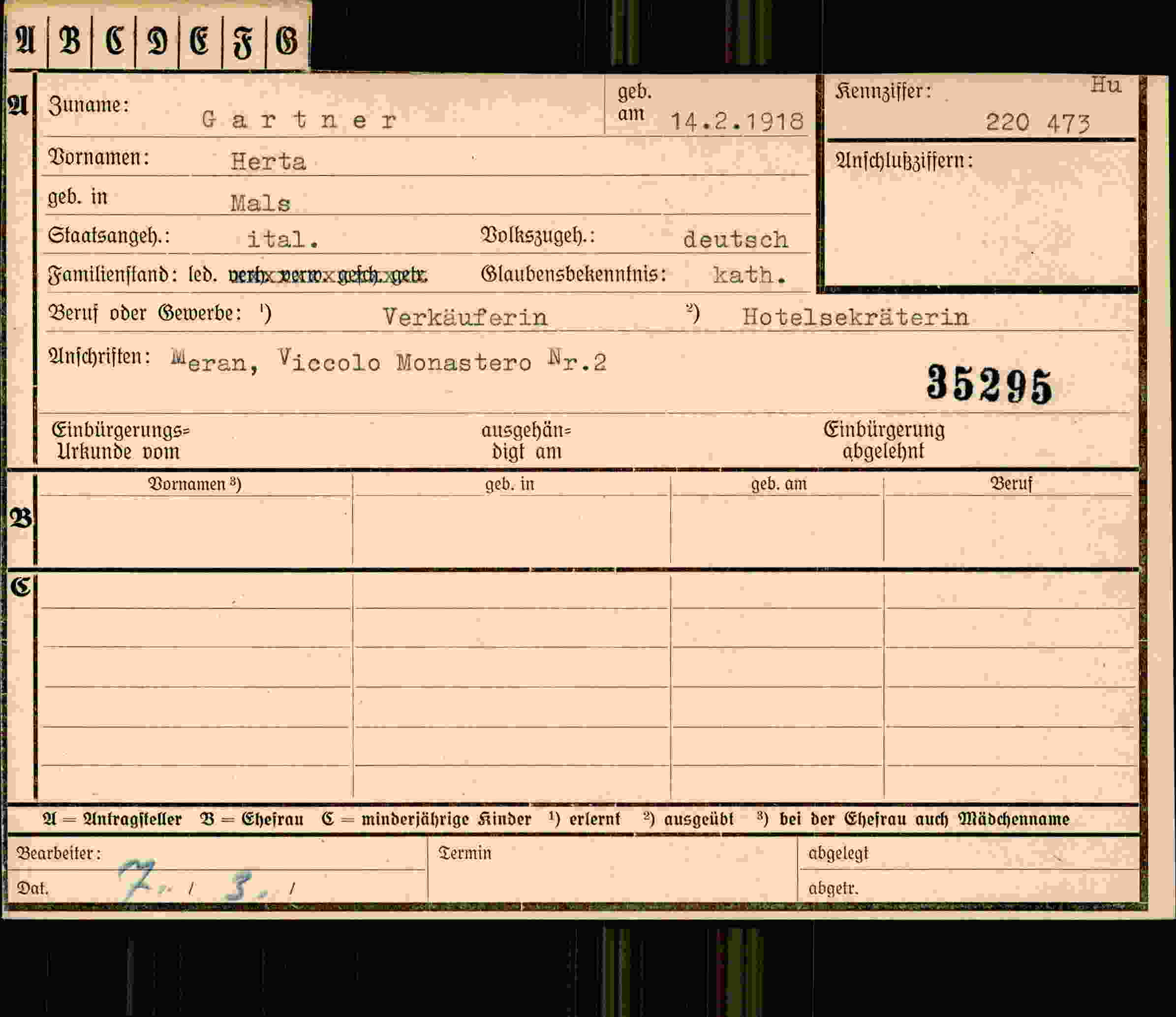Click the 'Beruf' column header
The image size is (1176, 1017).
1011,484
